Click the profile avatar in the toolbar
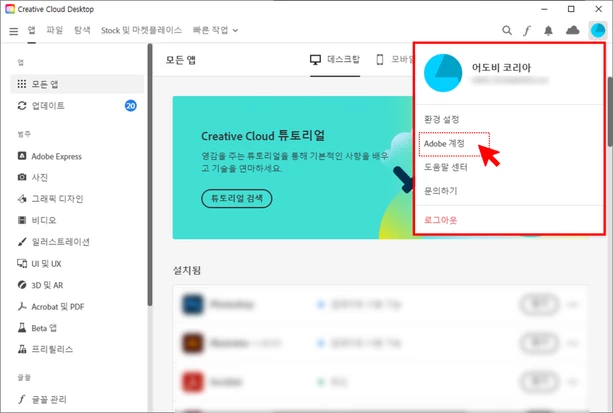Image resolution: width=613 pixels, height=413 pixels. 598,30
